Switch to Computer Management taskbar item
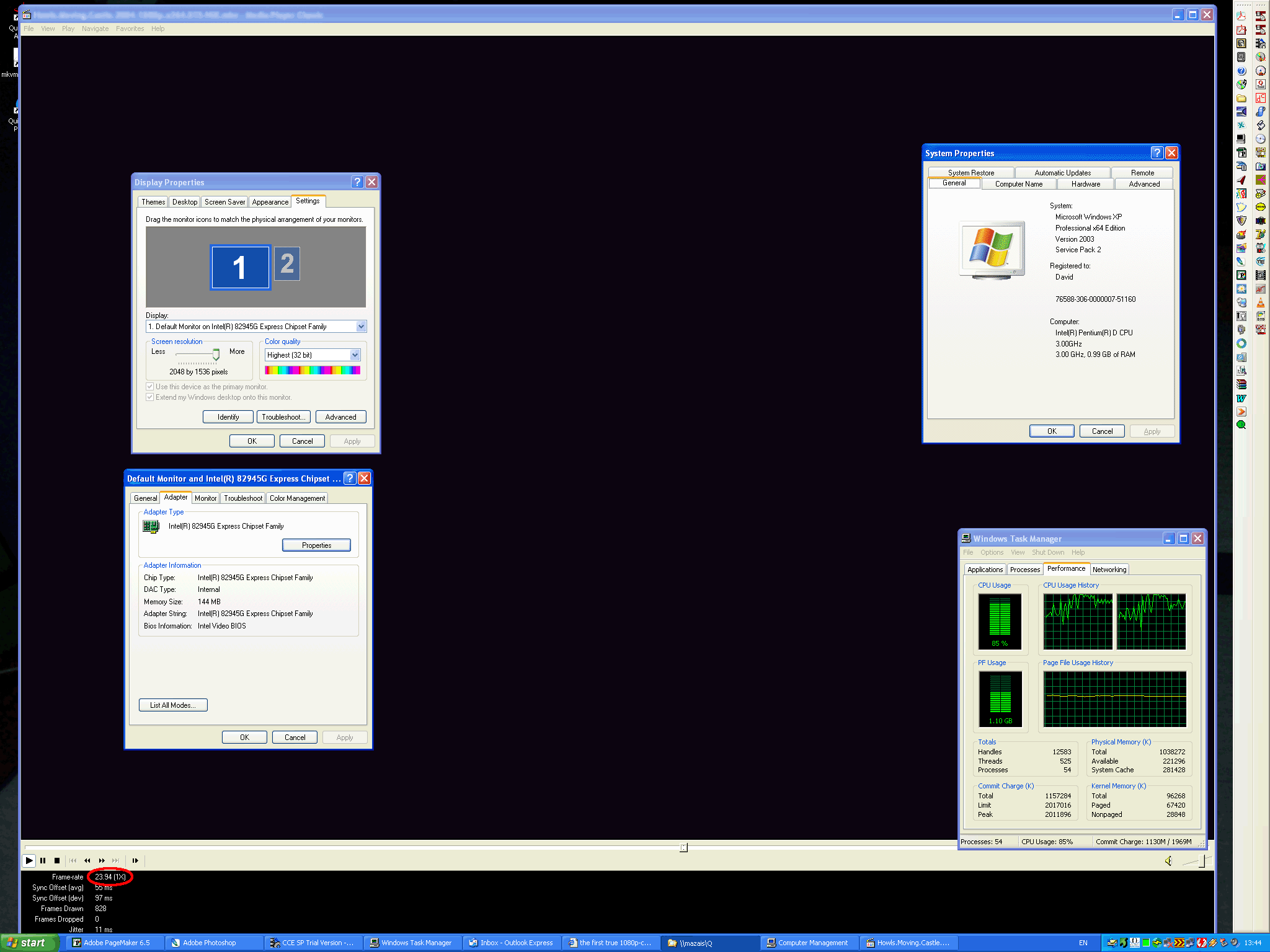This screenshot has height=952, width=1270. pyautogui.click(x=810, y=943)
